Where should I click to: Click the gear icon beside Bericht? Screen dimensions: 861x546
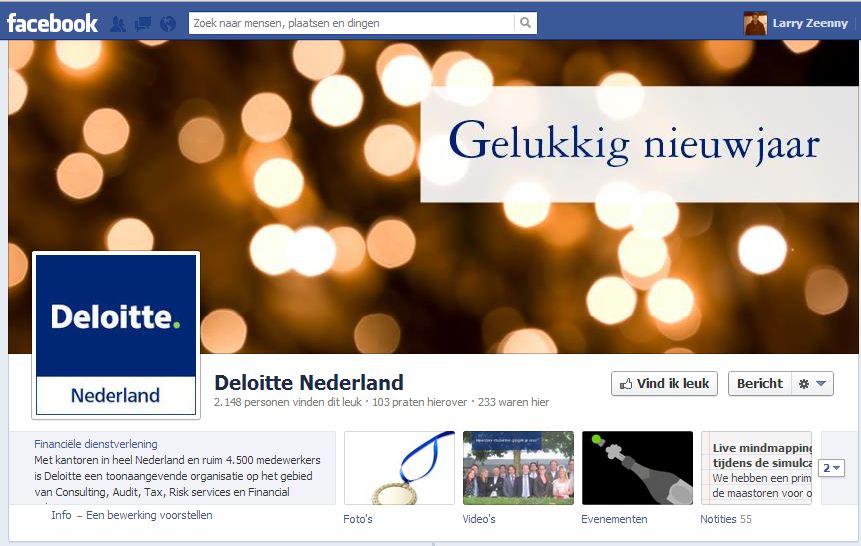point(804,384)
